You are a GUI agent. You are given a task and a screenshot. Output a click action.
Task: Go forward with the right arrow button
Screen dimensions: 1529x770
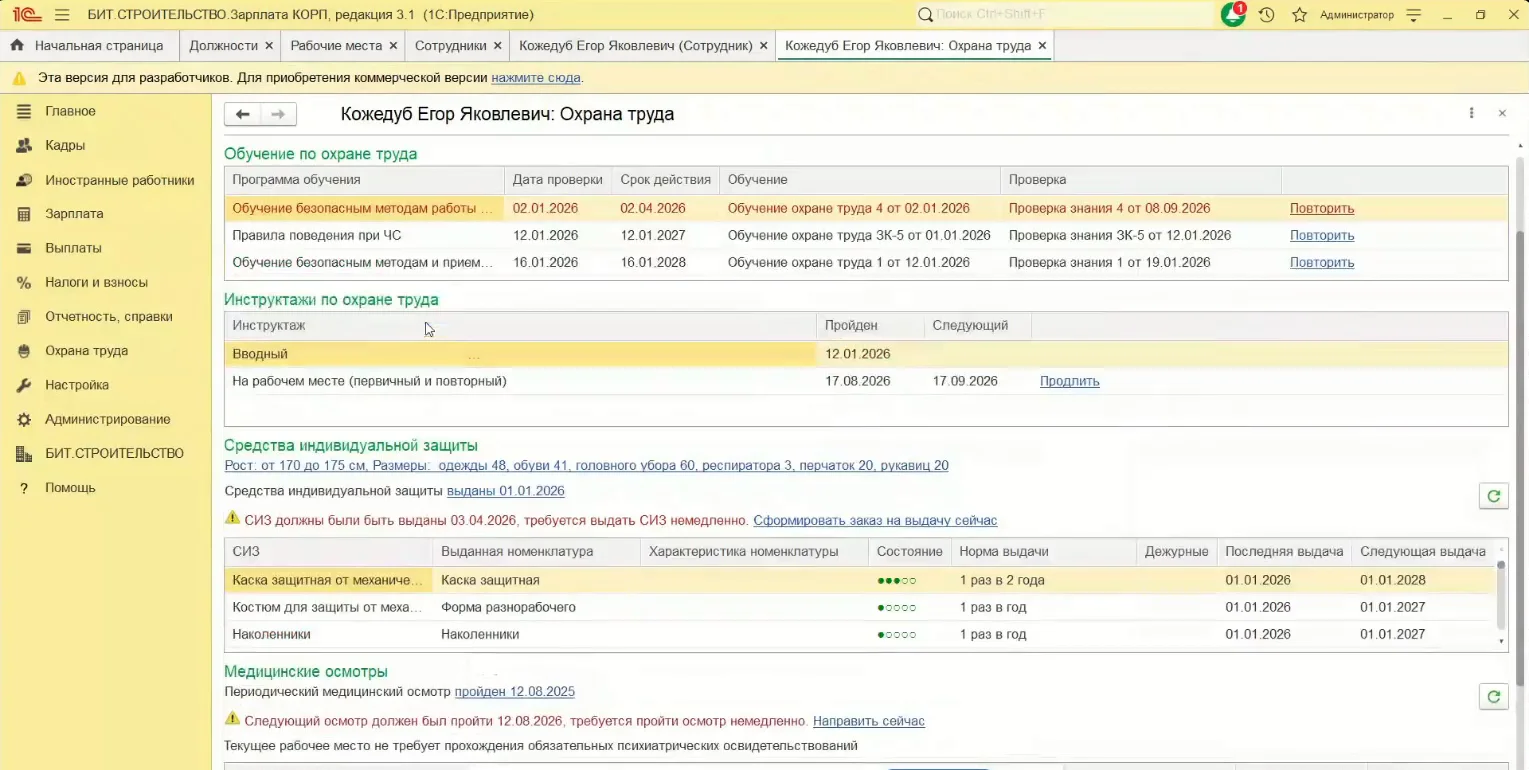(x=279, y=114)
